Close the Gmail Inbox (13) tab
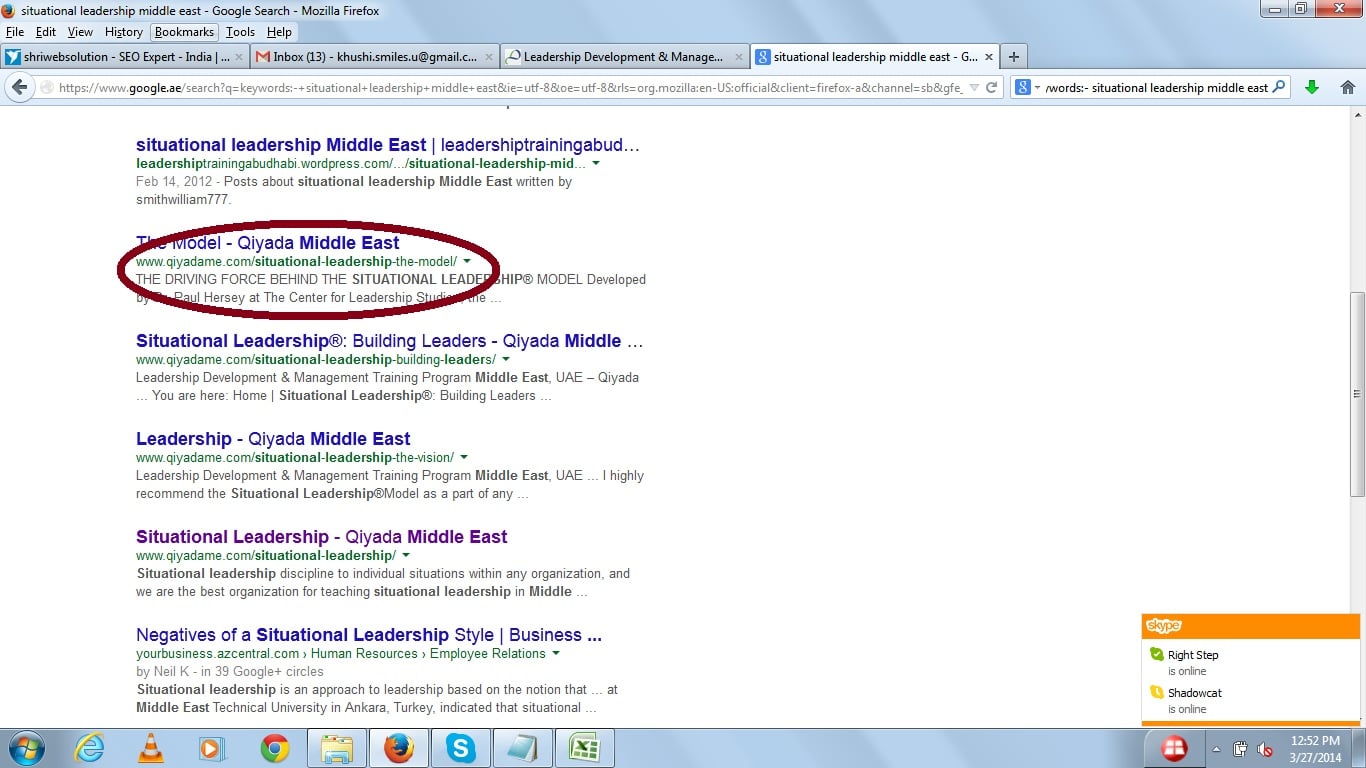This screenshot has width=1366, height=768. point(488,57)
